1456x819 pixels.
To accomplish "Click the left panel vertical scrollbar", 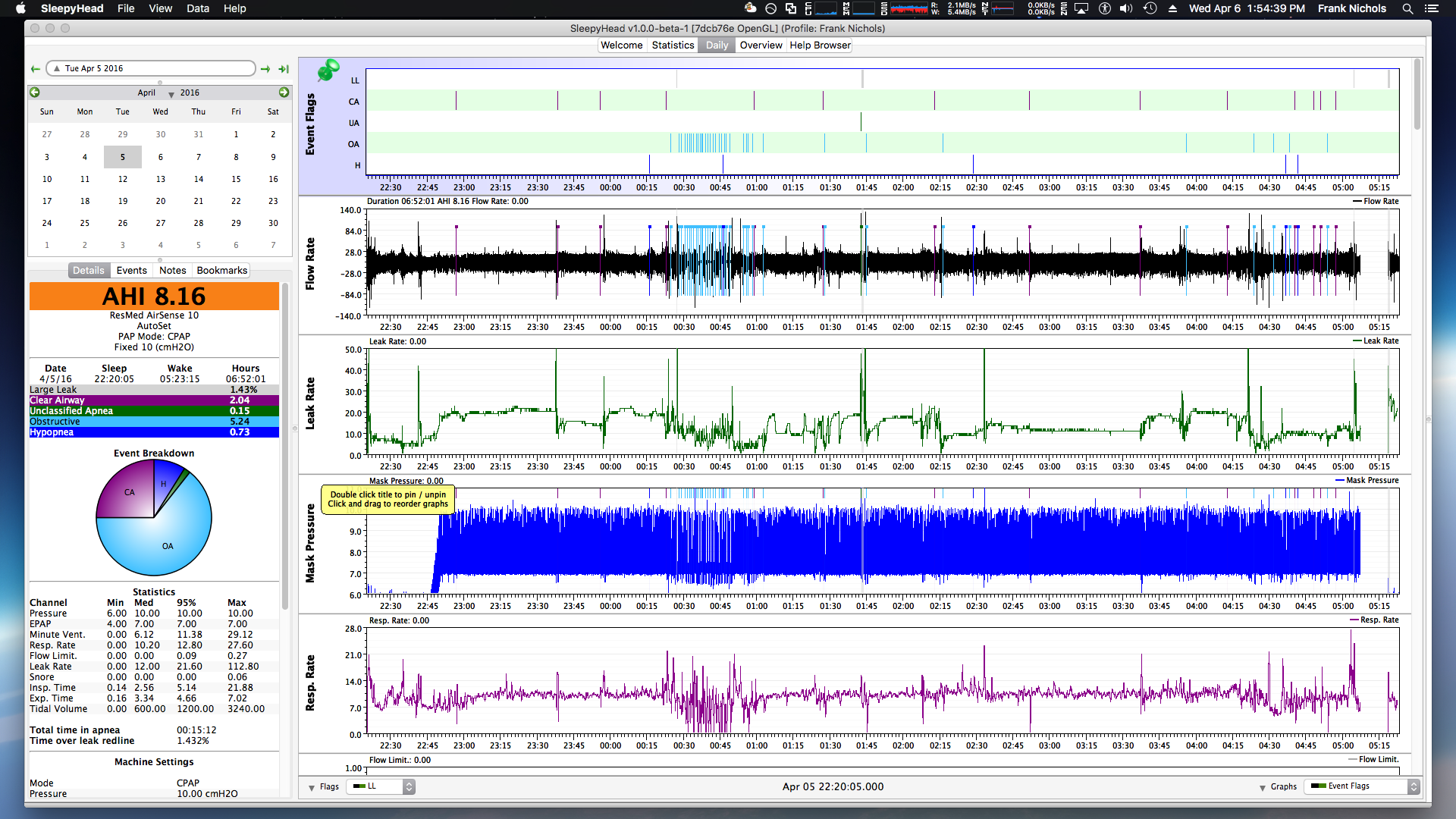I will coord(285,447).
